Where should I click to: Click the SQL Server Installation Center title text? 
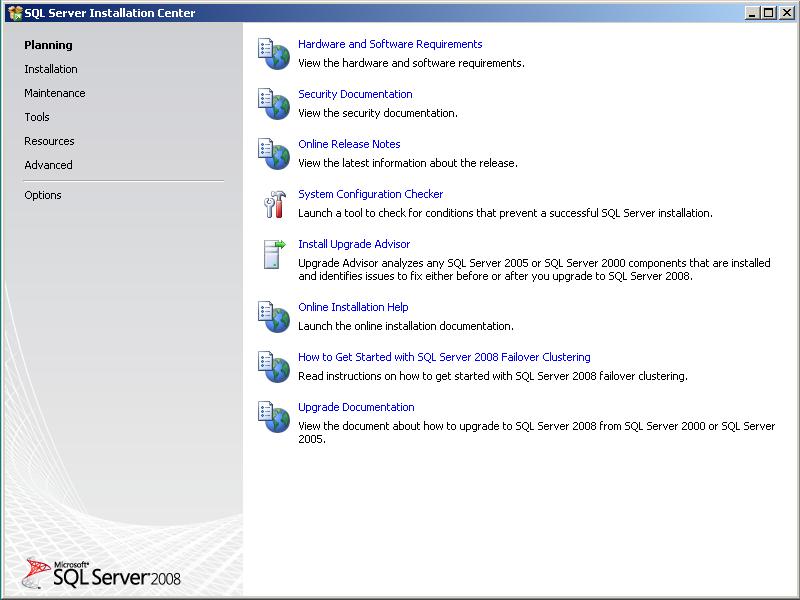pos(110,13)
